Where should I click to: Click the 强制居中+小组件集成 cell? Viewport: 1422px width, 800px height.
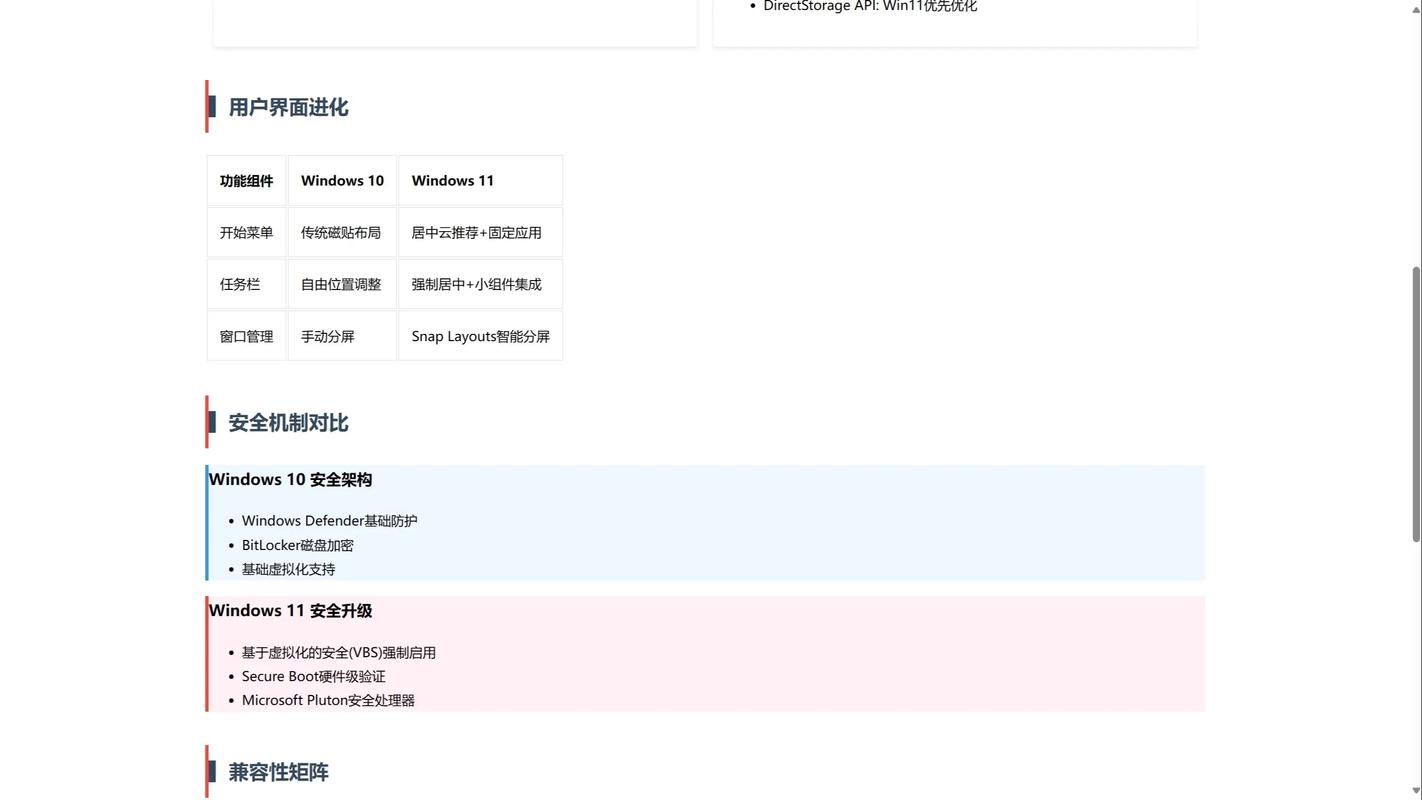[477, 283]
